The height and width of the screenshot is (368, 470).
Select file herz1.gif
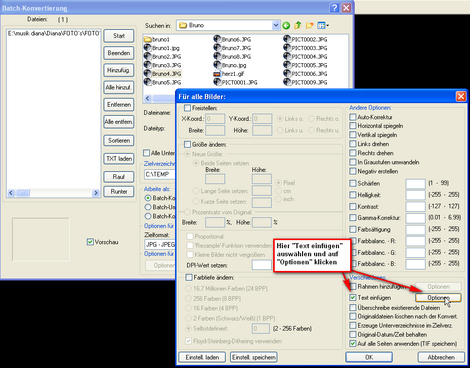pos(229,74)
